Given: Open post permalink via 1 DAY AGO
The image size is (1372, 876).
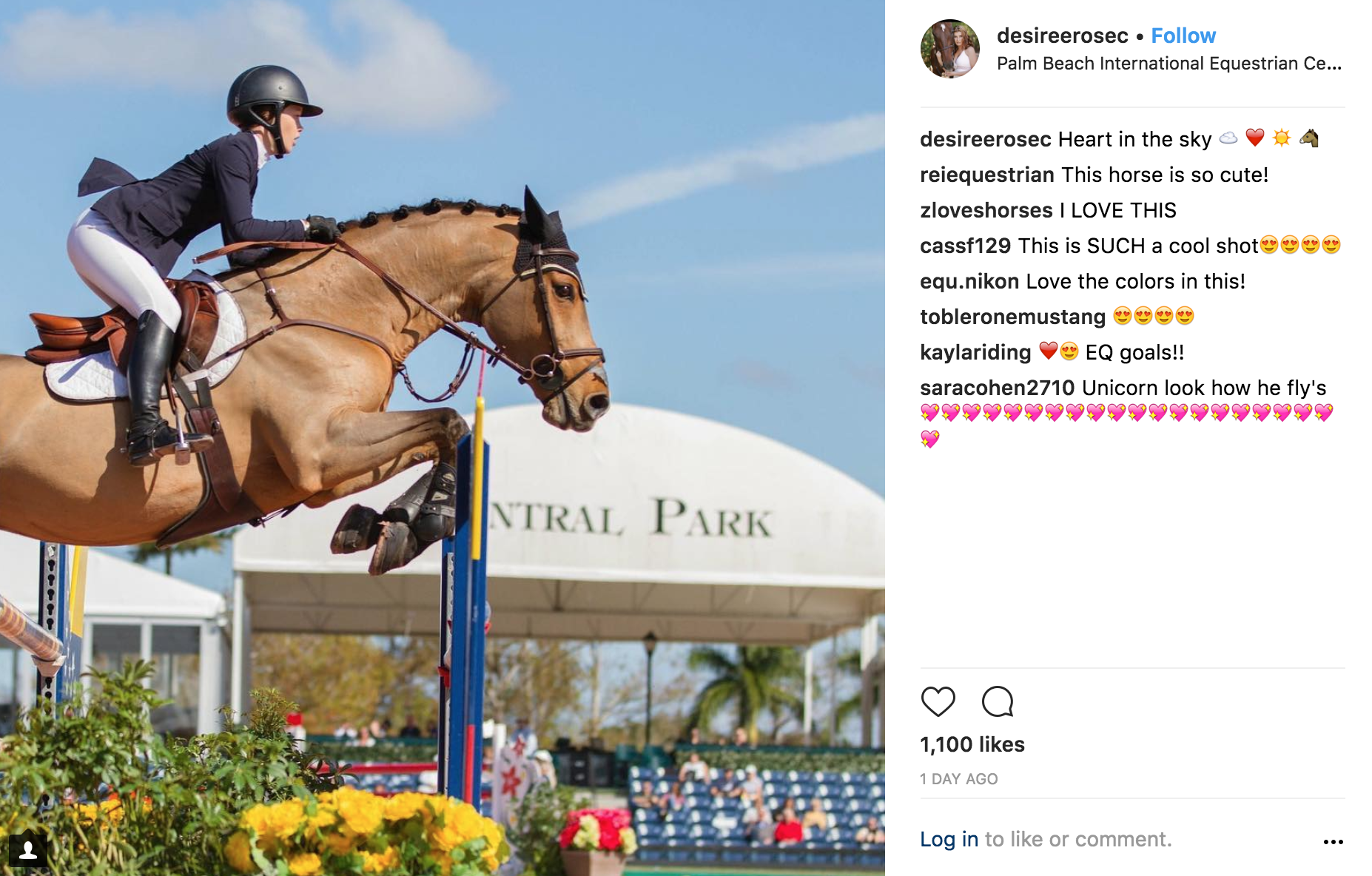Looking at the screenshot, I should click(x=958, y=779).
